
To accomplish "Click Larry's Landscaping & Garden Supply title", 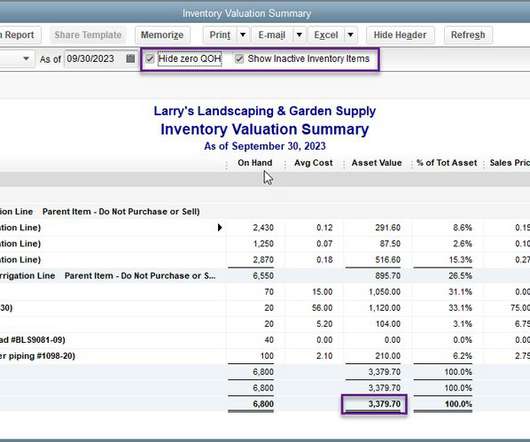I will click(265, 111).
